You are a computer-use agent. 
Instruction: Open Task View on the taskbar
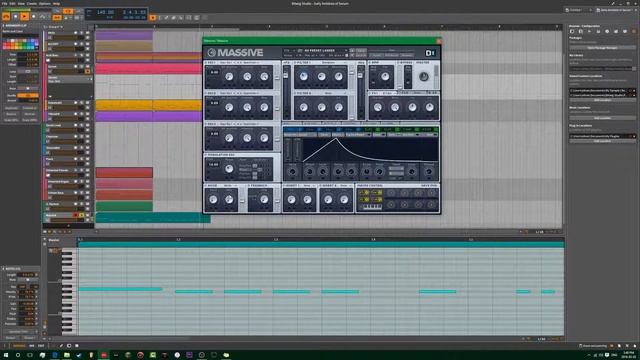coord(30,355)
